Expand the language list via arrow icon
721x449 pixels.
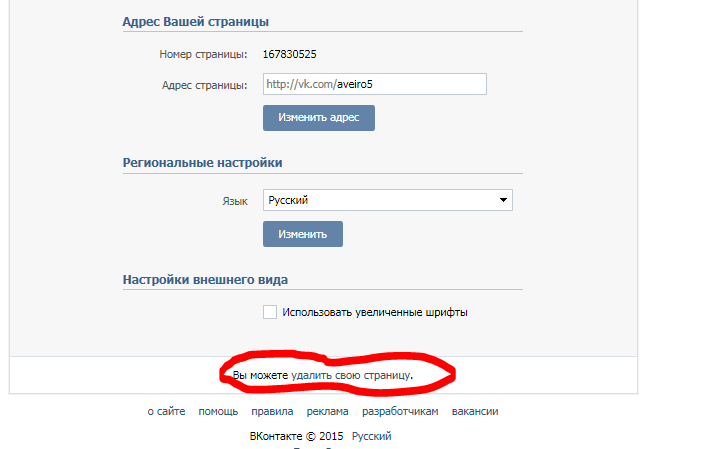click(503, 200)
